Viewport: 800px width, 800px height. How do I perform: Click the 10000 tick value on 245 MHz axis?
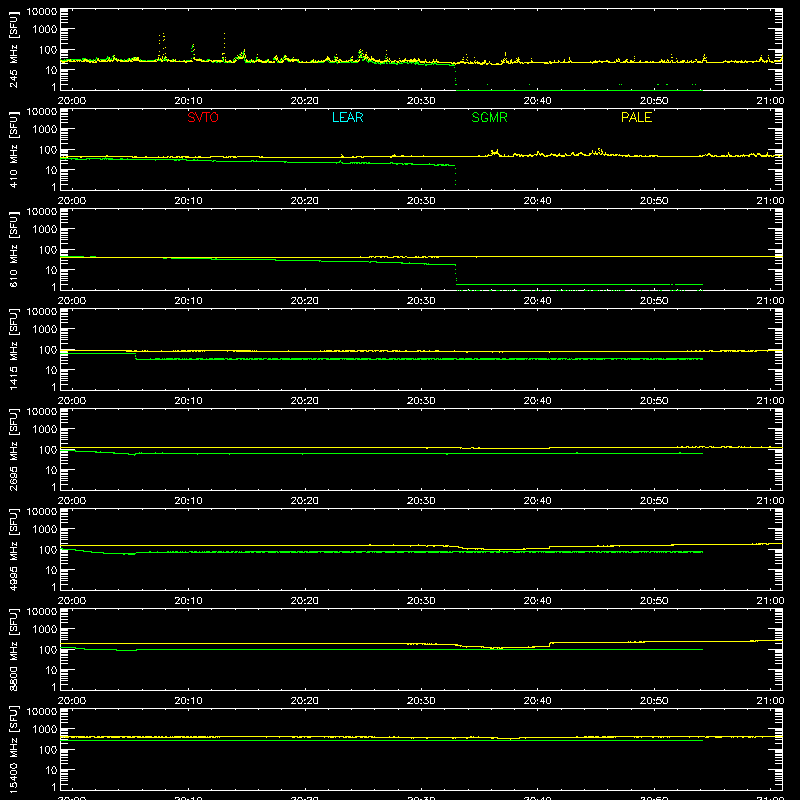[x=42, y=12]
